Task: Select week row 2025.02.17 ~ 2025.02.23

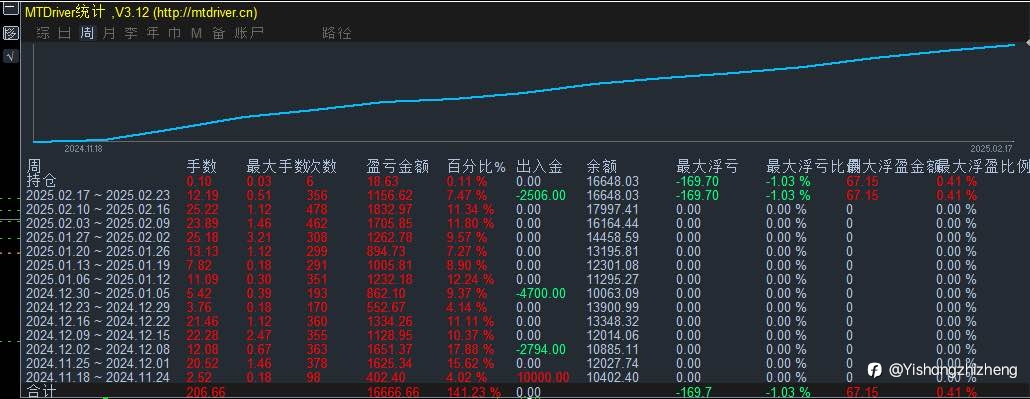Action: click(x=98, y=195)
